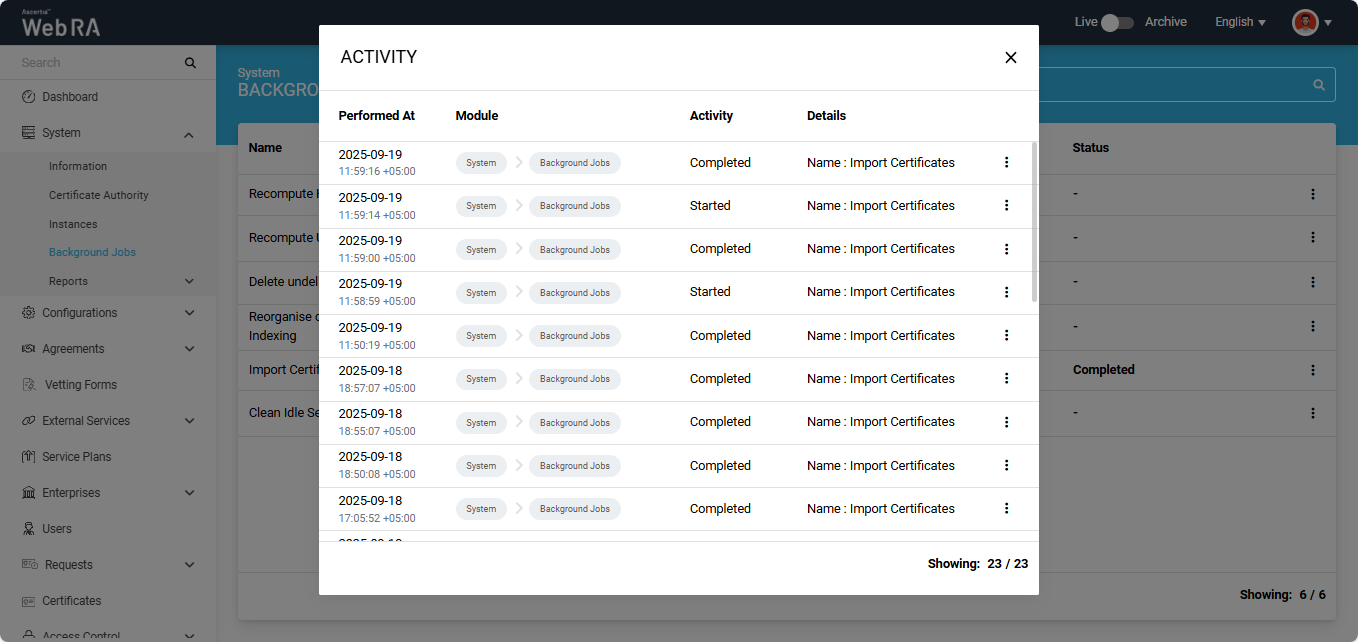Toggle the Live/Archive switch
Screen dimensions: 1358x642
pos(1116,22)
